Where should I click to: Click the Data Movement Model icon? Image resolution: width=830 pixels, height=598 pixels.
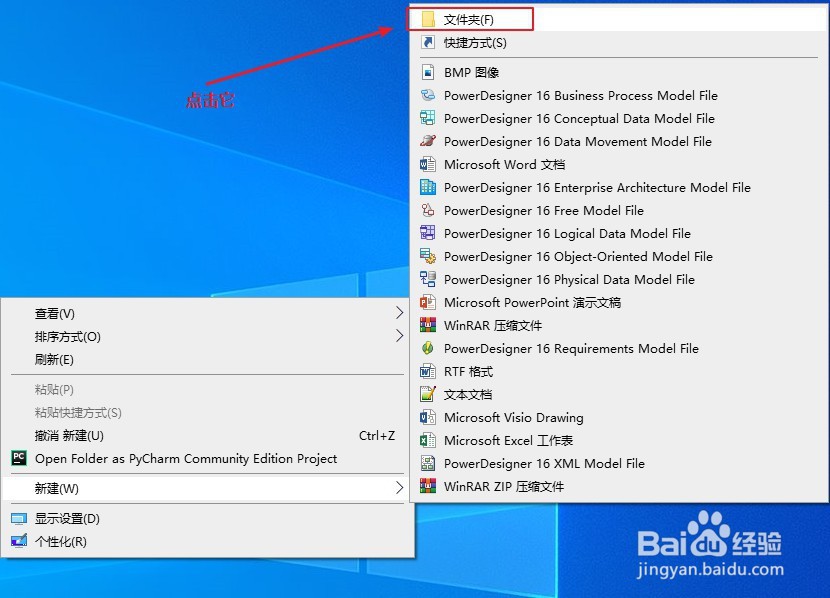tap(428, 141)
